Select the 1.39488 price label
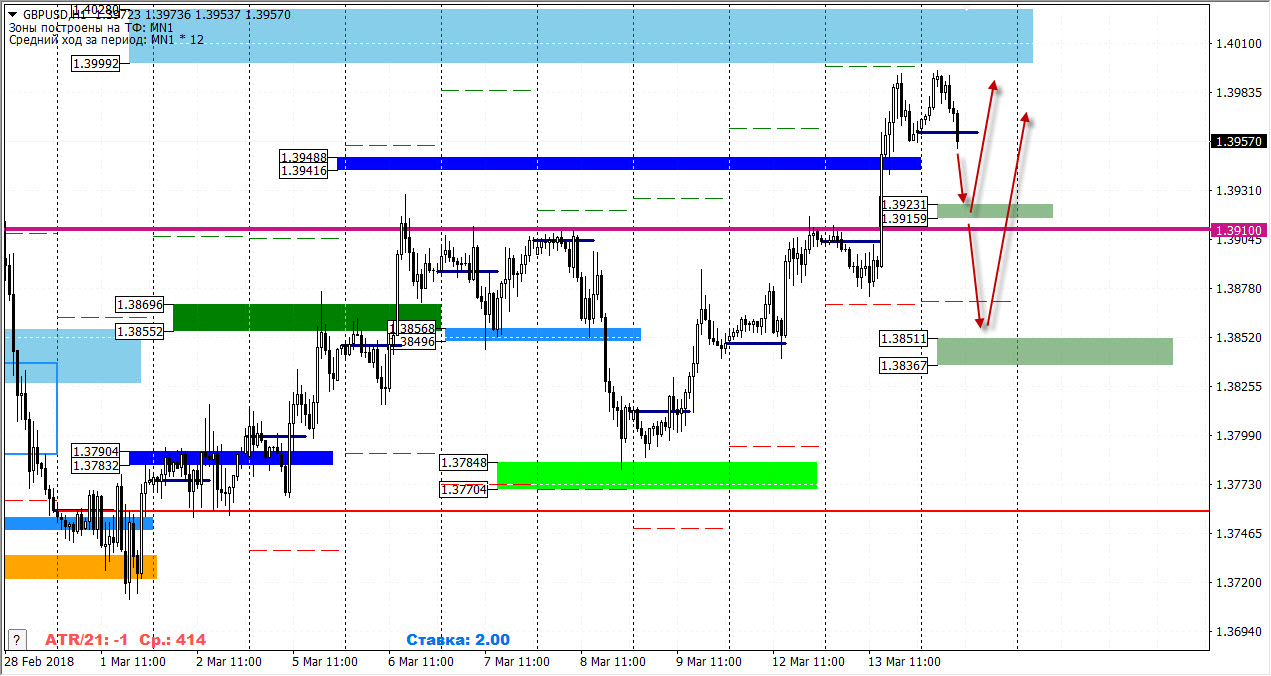The image size is (1271, 676). (305, 157)
